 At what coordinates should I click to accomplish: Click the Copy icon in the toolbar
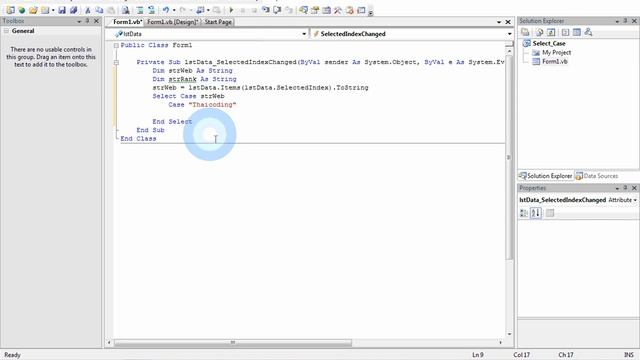coord(99,10)
